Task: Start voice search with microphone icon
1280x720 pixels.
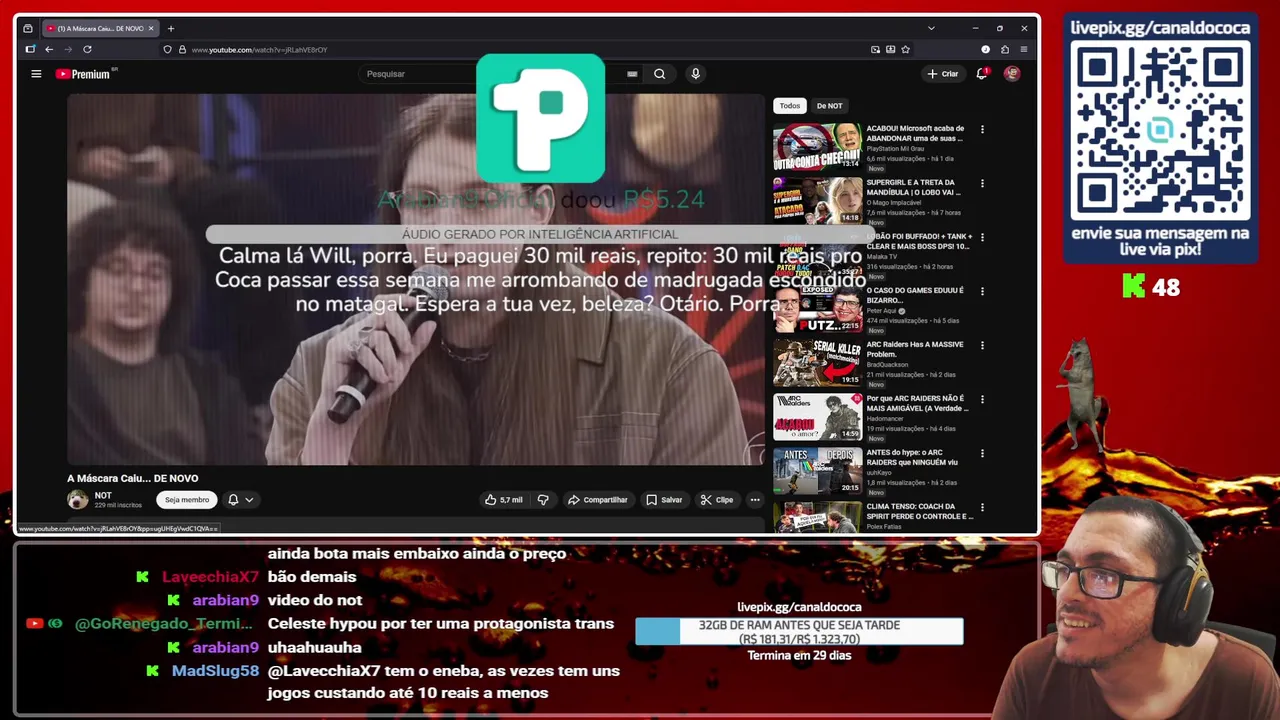Action: [x=695, y=74]
